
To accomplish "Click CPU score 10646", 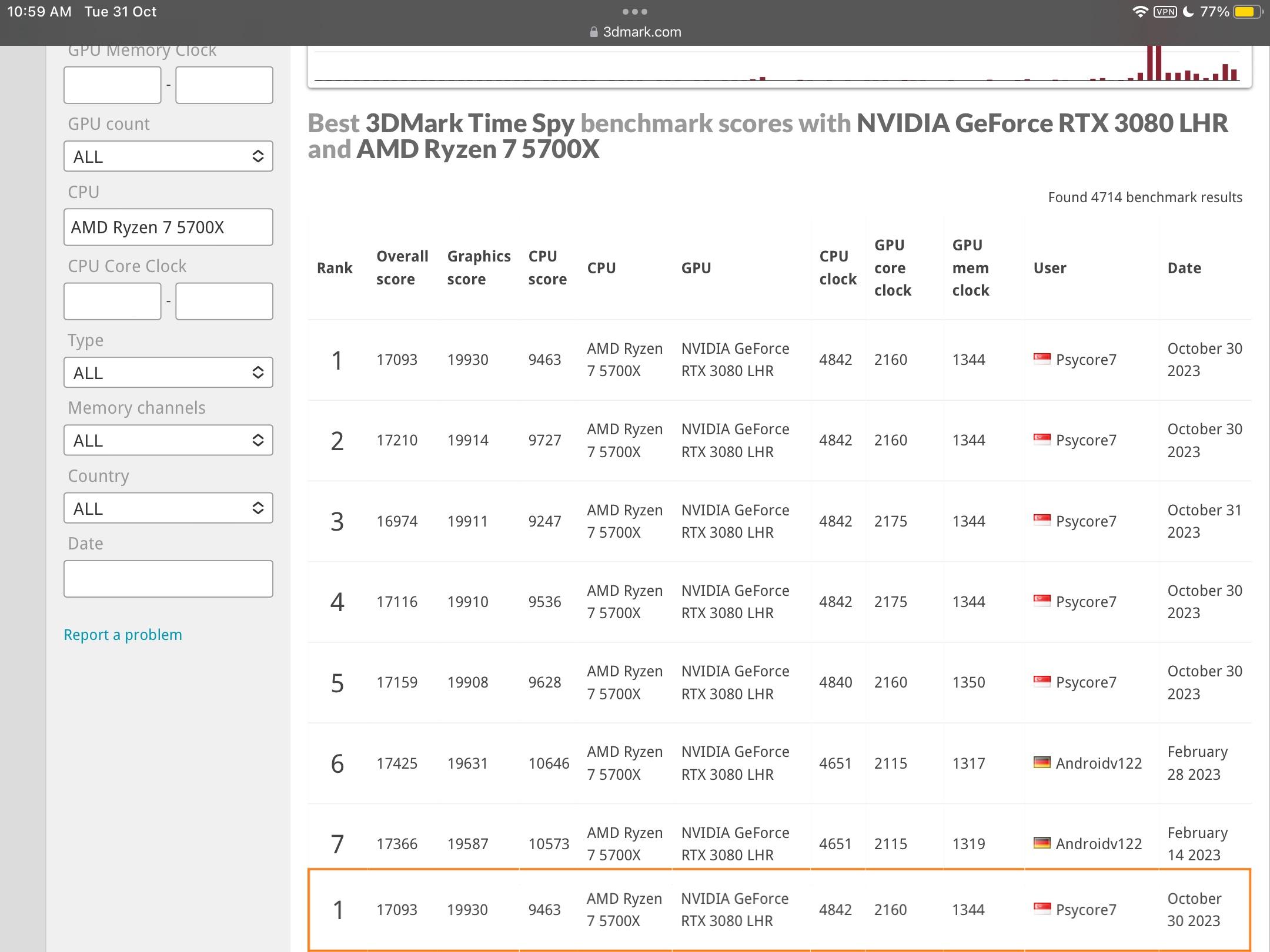I will click(x=549, y=763).
